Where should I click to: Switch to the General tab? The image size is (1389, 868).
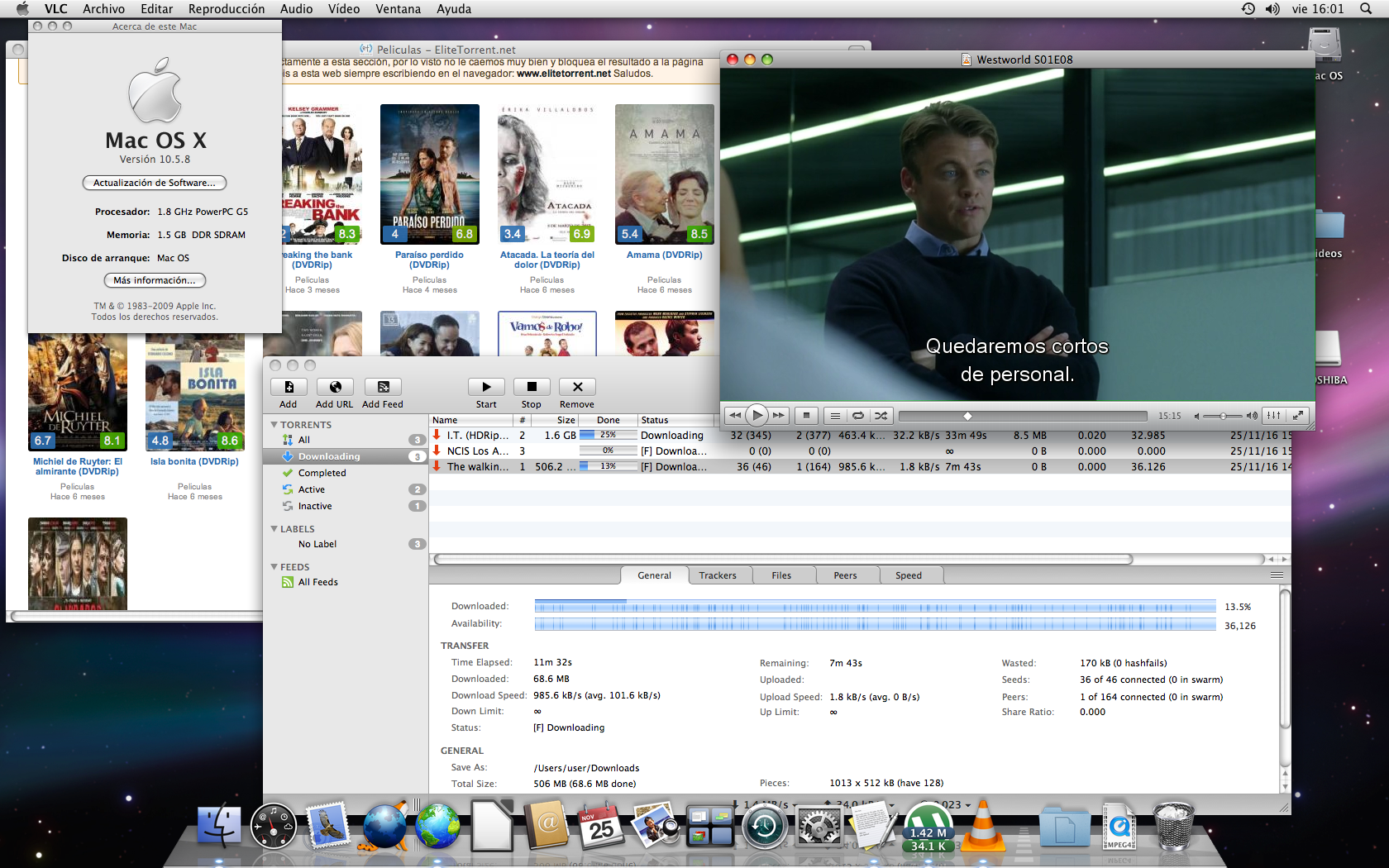click(x=654, y=575)
